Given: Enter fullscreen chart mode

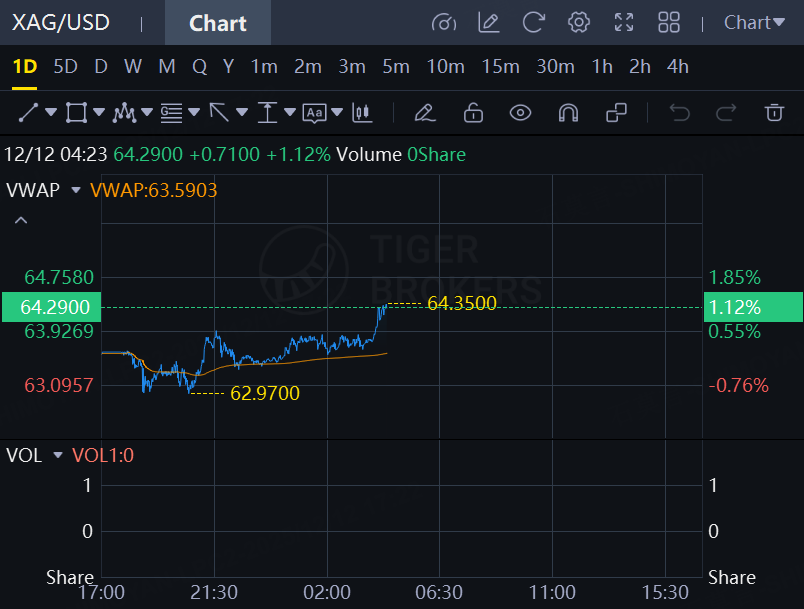Looking at the screenshot, I should point(624,22).
